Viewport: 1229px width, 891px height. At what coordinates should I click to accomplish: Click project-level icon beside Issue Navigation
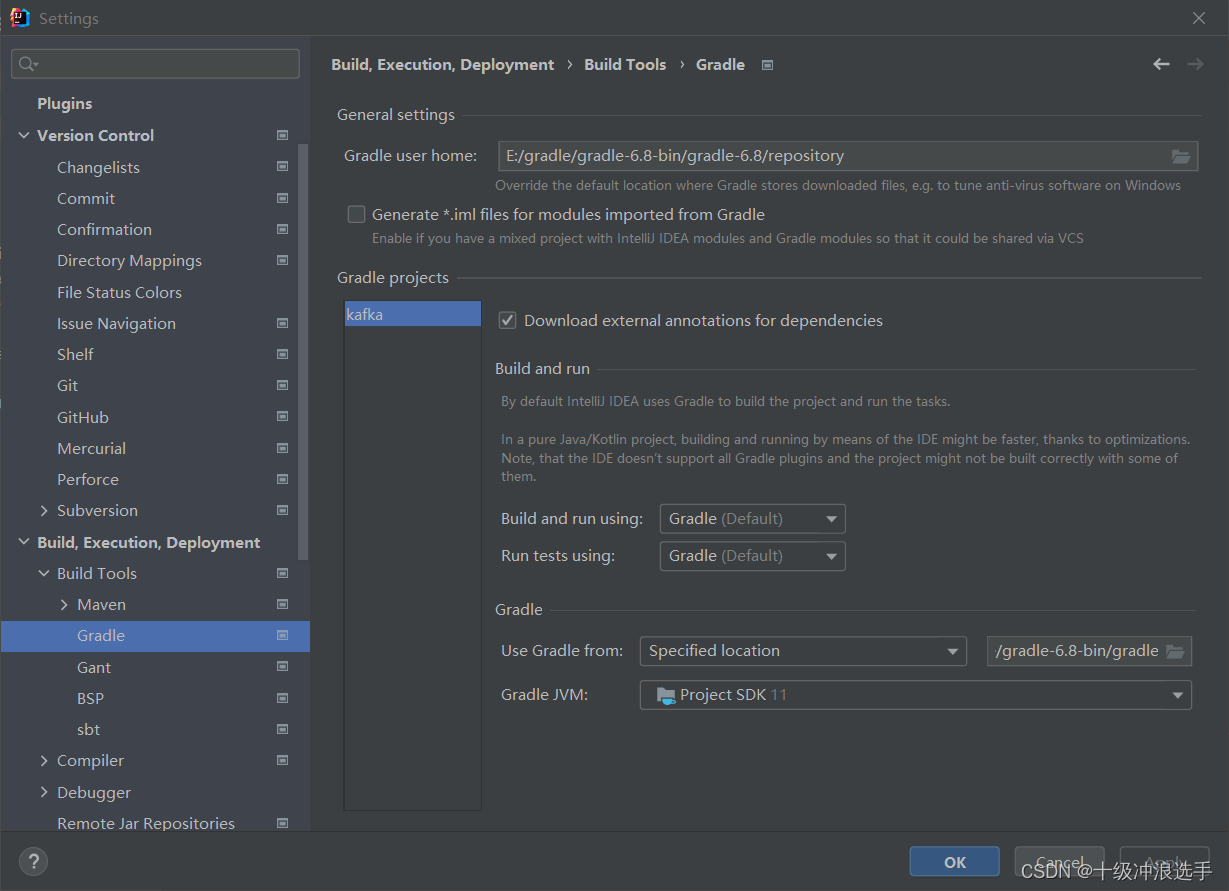(x=283, y=323)
